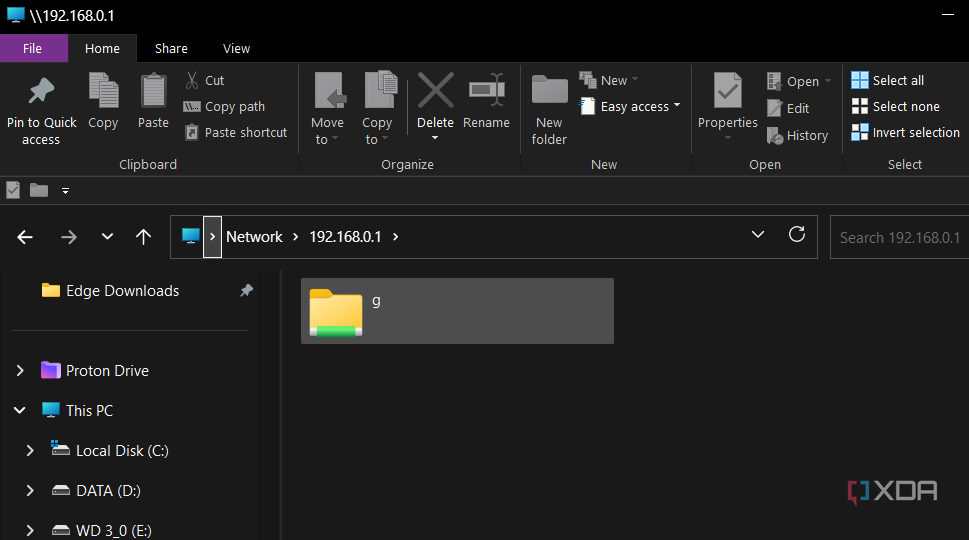Open Delete options dropdown arrow
This screenshot has height=540, width=969.
(x=435, y=138)
